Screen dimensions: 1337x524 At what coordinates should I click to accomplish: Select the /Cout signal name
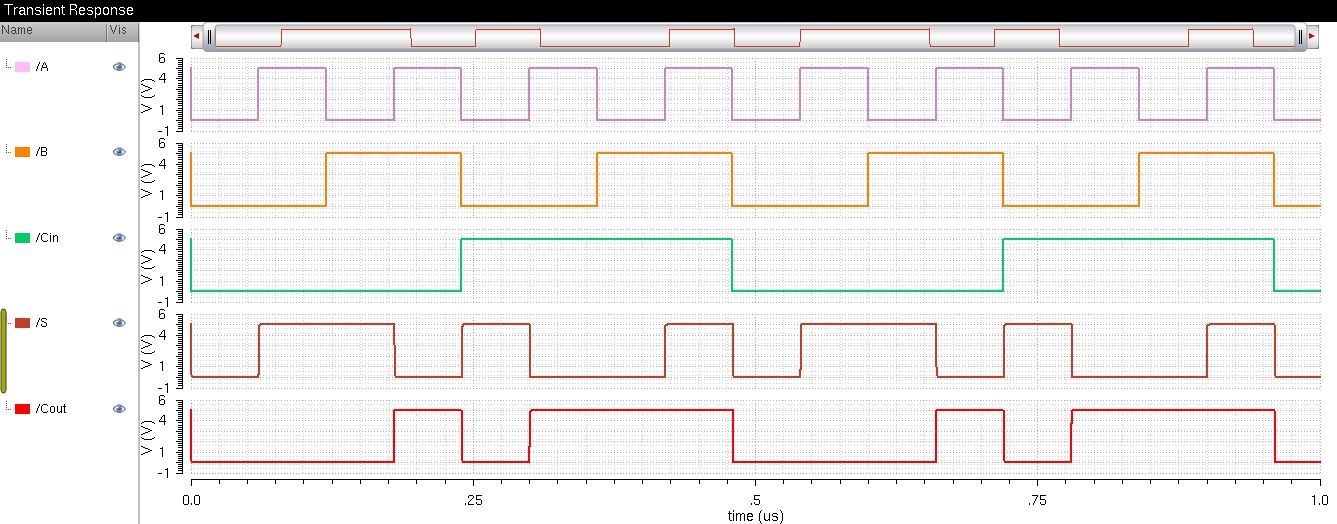tap(51, 409)
